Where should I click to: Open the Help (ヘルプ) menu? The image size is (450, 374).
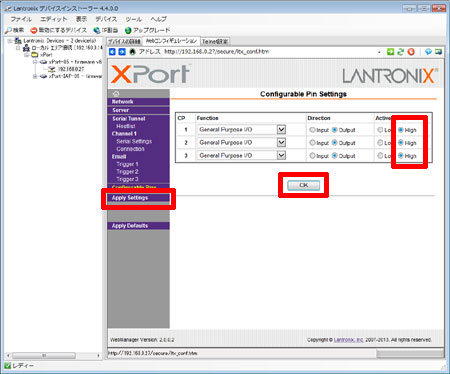point(158,19)
